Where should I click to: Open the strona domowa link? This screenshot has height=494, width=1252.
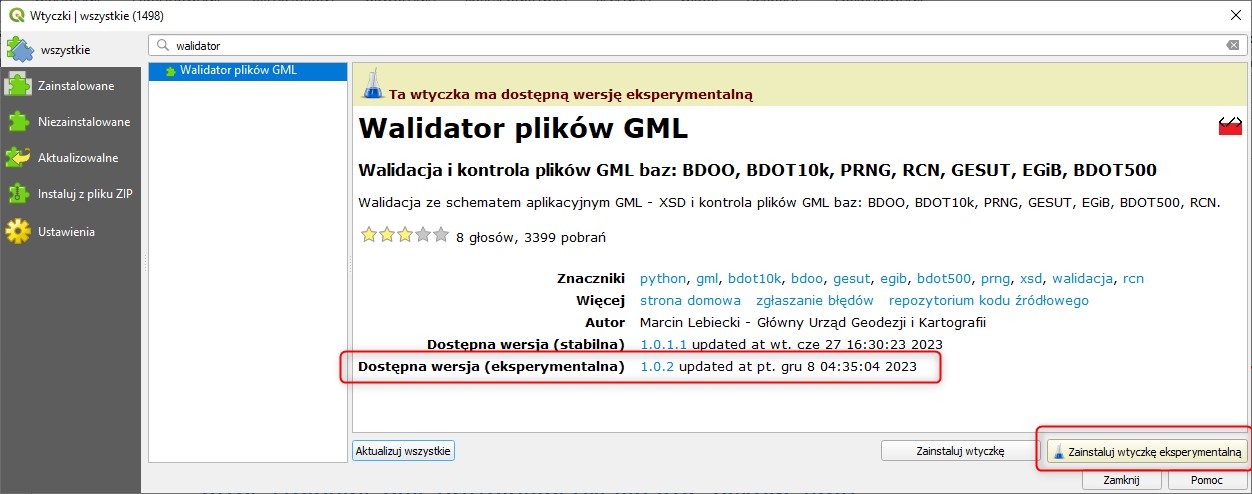[x=690, y=300]
